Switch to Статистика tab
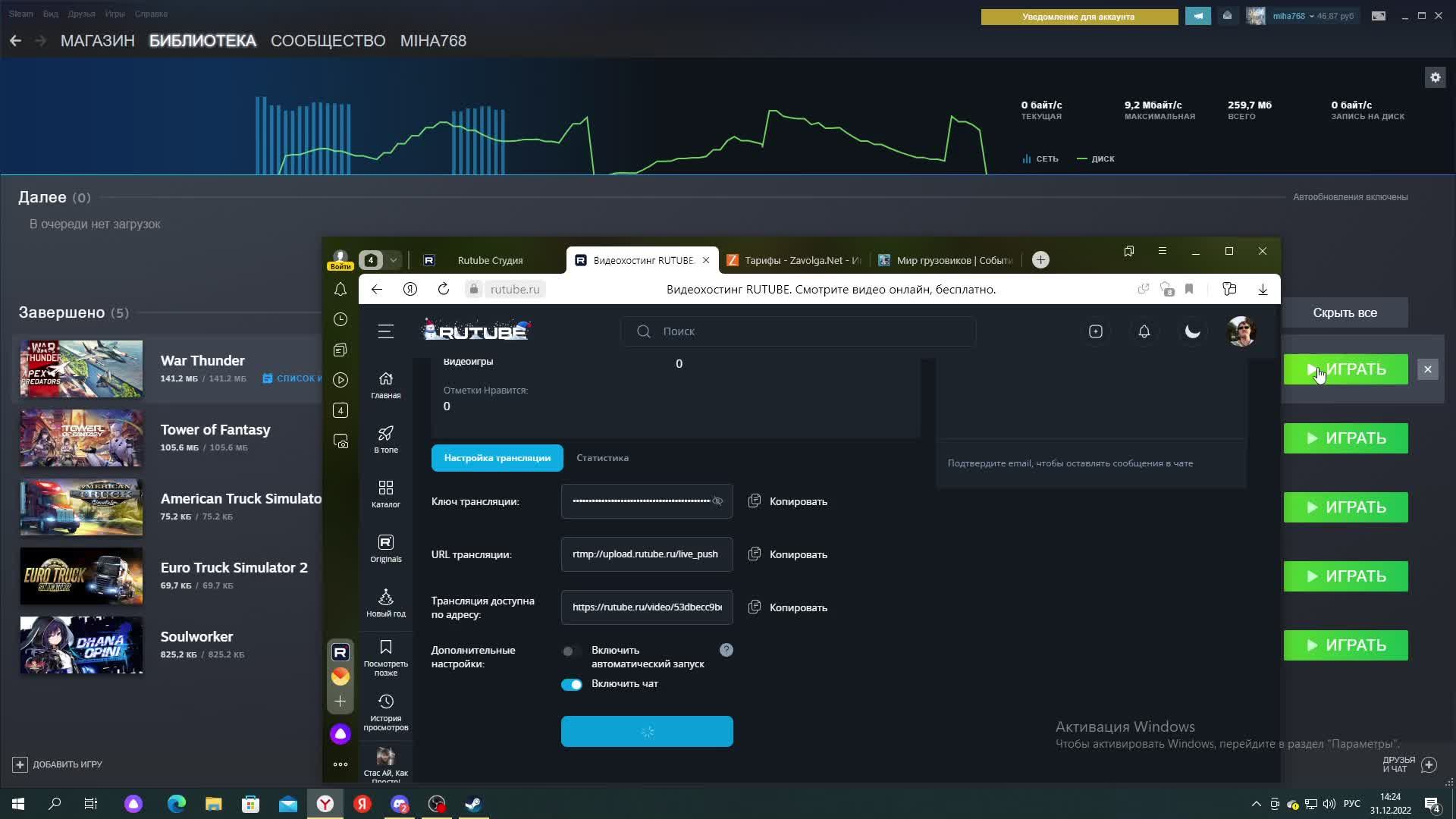Viewport: 1456px width, 819px height. (602, 458)
